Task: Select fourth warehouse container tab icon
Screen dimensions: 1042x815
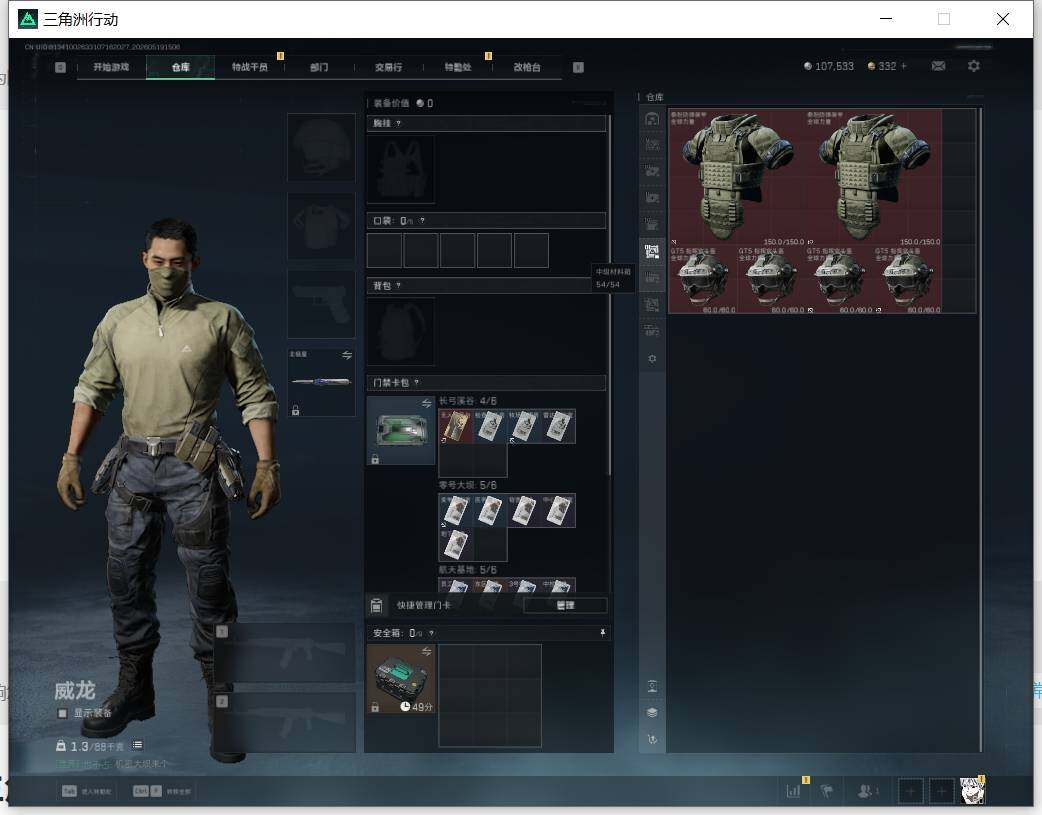Action: pos(652,198)
